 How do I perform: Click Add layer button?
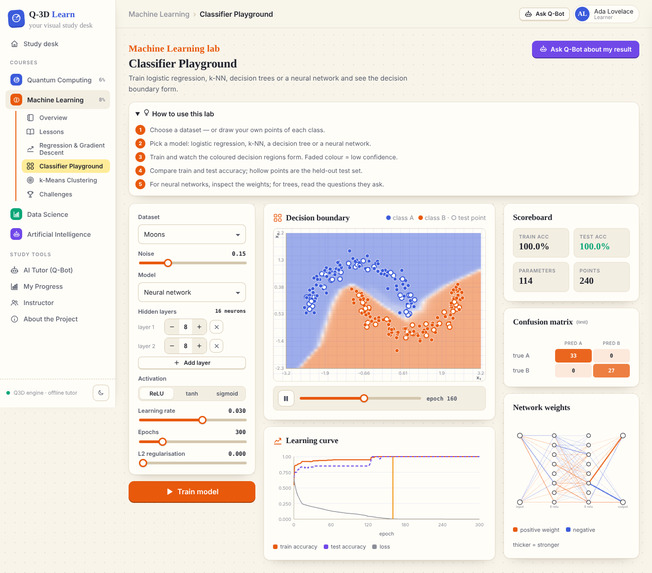pos(192,363)
